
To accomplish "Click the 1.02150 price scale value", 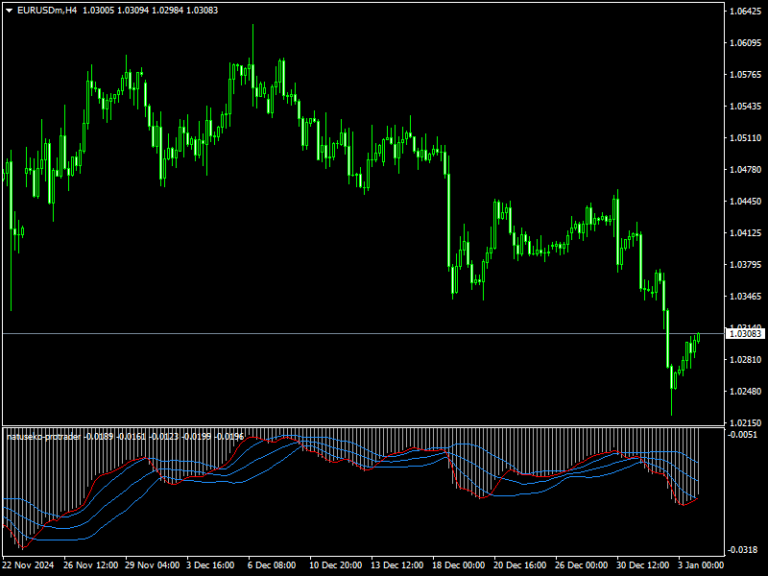I will tap(745, 423).
